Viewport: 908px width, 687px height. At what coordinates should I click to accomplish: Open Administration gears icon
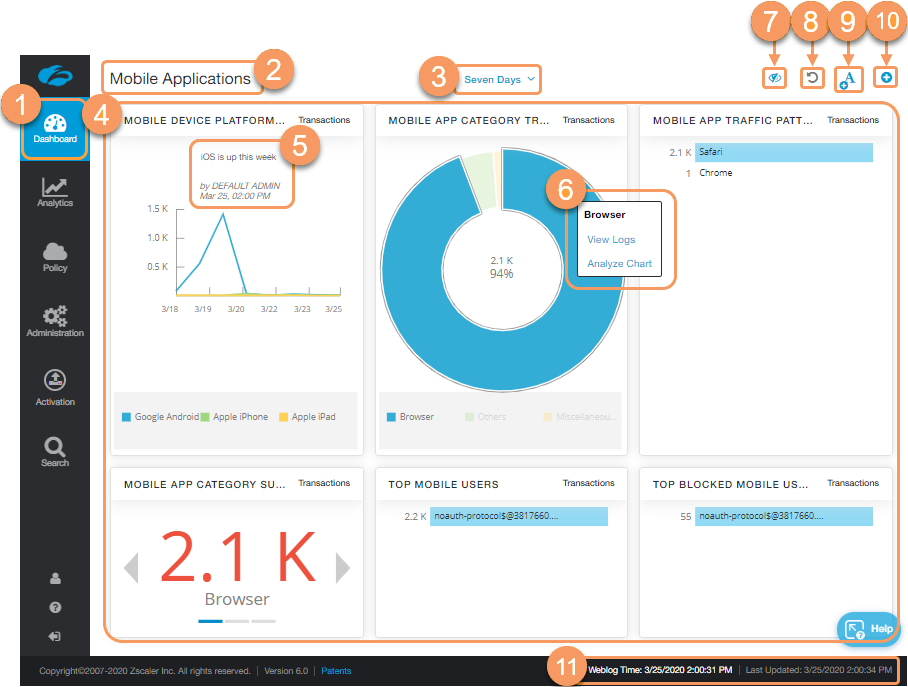[55, 320]
